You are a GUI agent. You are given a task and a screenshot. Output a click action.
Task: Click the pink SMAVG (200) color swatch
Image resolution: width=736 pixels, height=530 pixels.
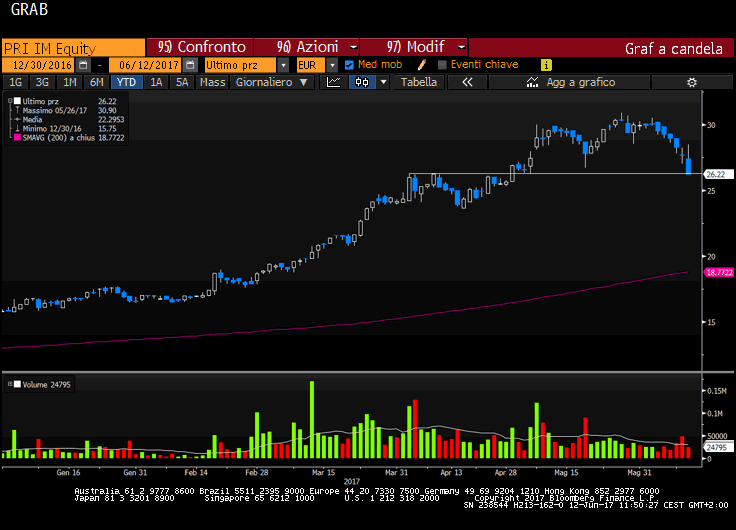(18, 137)
